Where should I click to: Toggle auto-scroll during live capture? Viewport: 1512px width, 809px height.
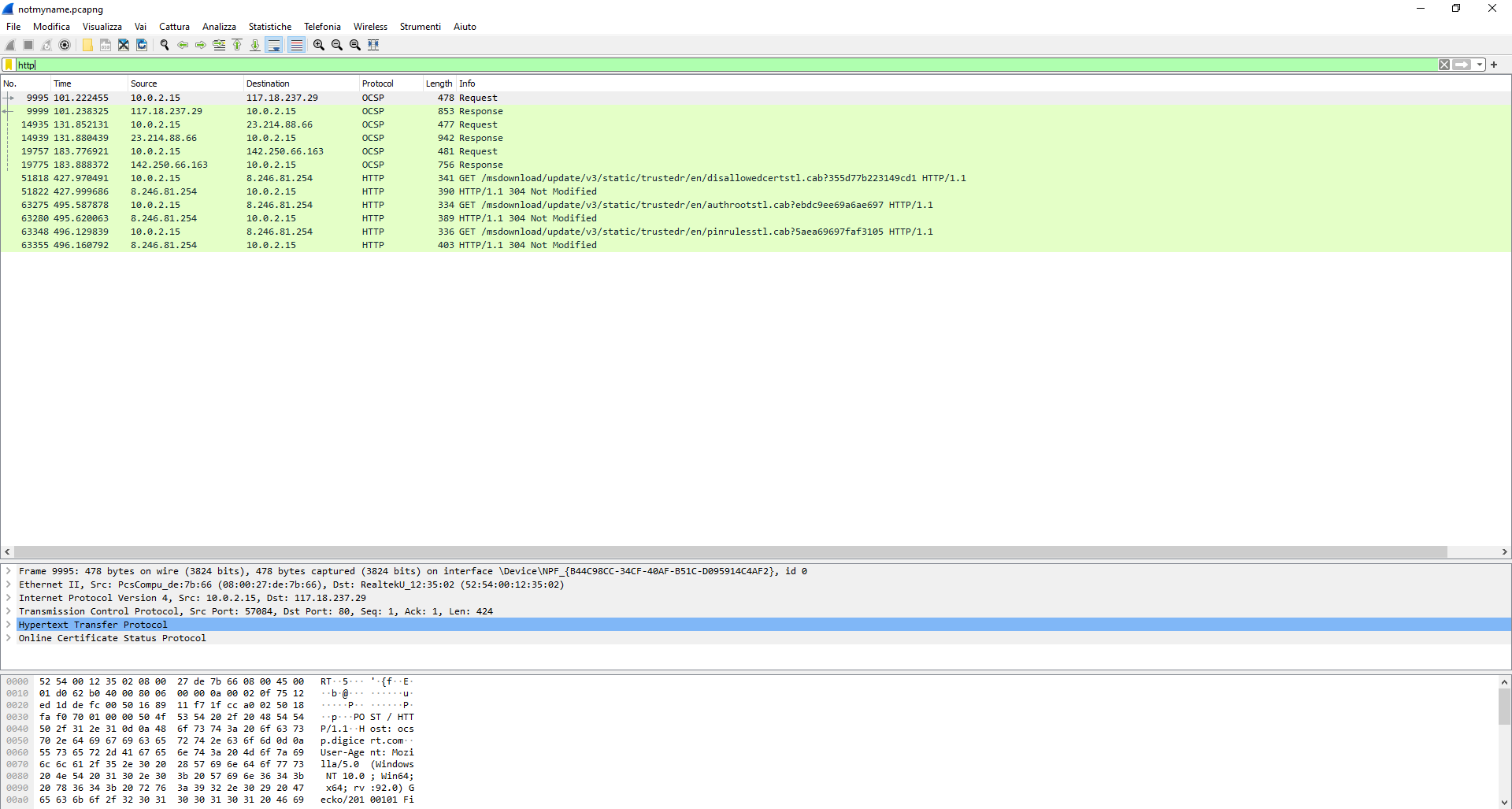click(x=274, y=45)
